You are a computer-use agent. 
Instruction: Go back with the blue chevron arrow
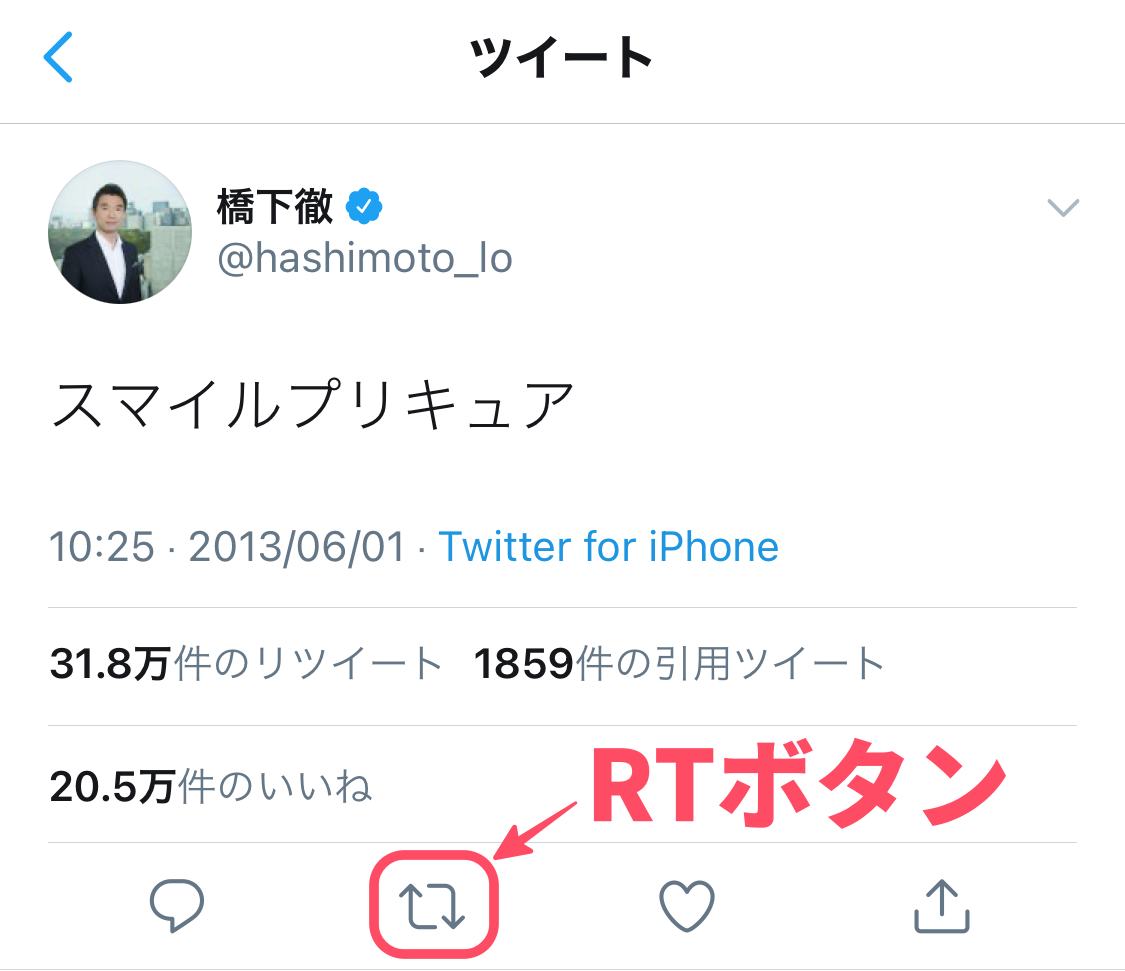click(x=58, y=57)
